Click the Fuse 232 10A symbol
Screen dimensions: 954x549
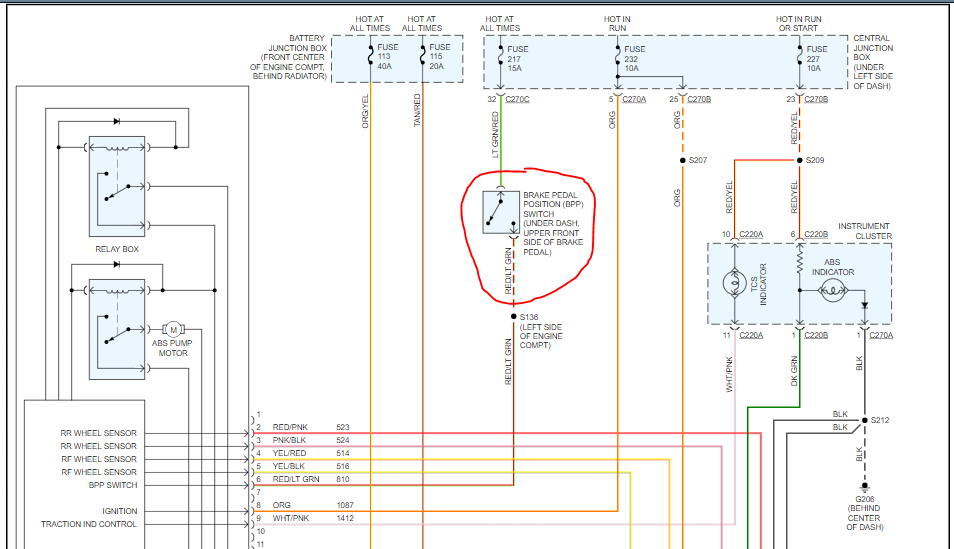click(x=617, y=54)
